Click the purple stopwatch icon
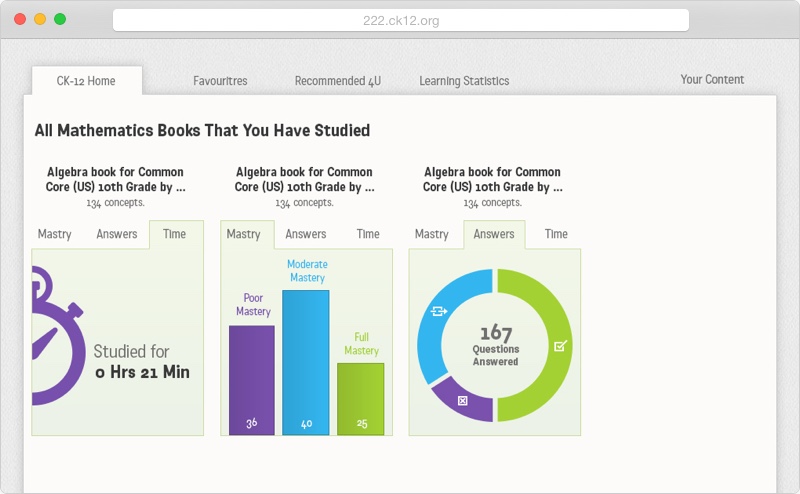This screenshot has height=494, width=800. pos(57,336)
